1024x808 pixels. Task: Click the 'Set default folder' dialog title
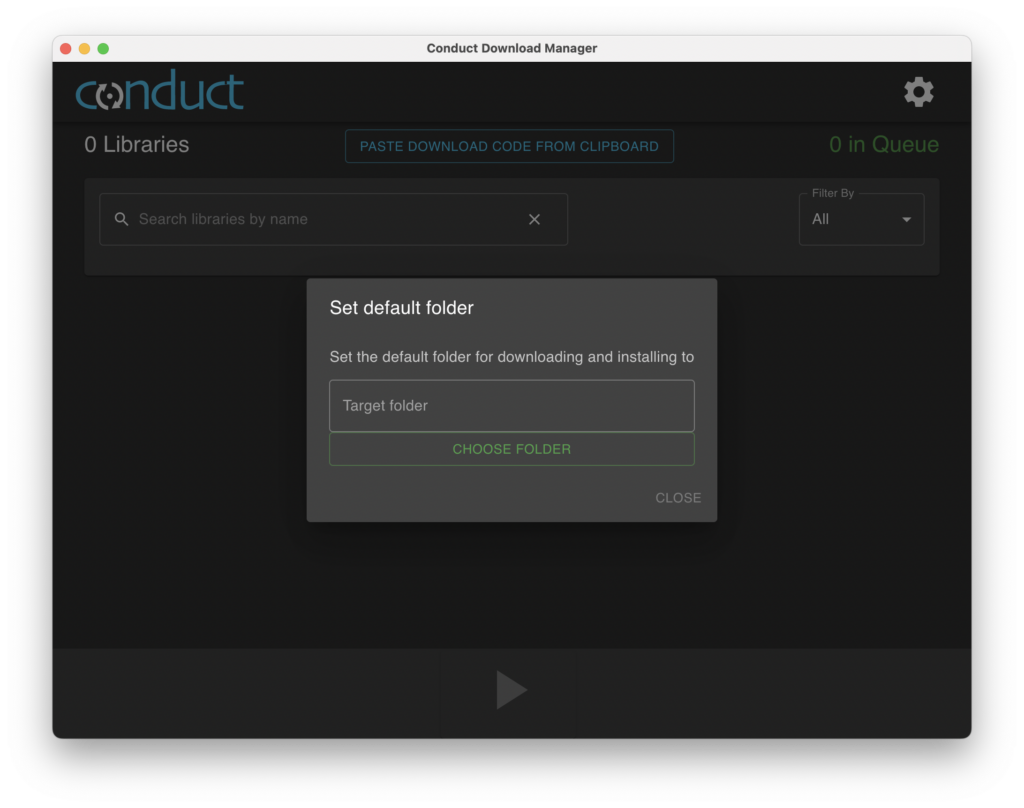click(402, 308)
